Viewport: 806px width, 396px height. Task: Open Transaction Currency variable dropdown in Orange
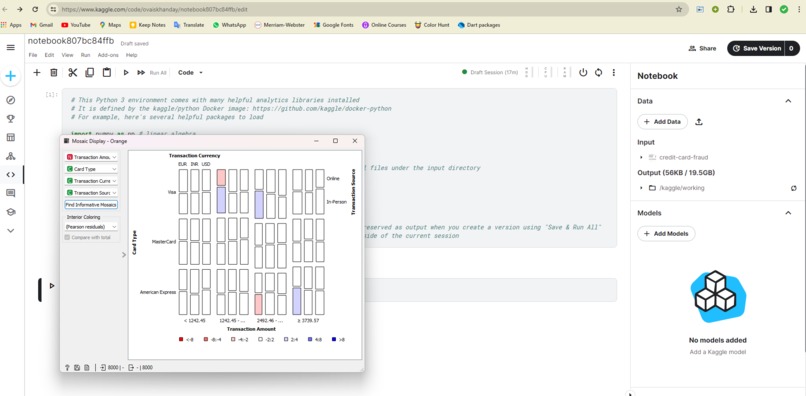[x=91, y=181]
